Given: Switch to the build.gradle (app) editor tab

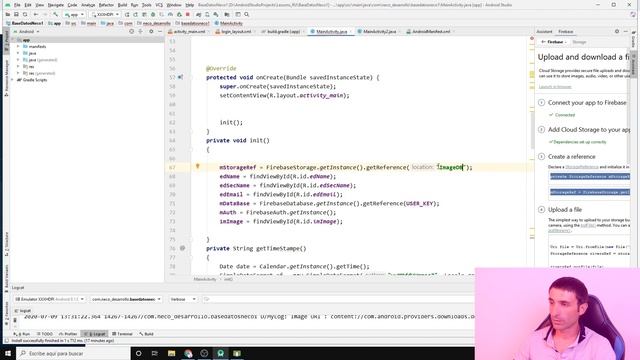Looking at the screenshot, I should pos(283,31).
